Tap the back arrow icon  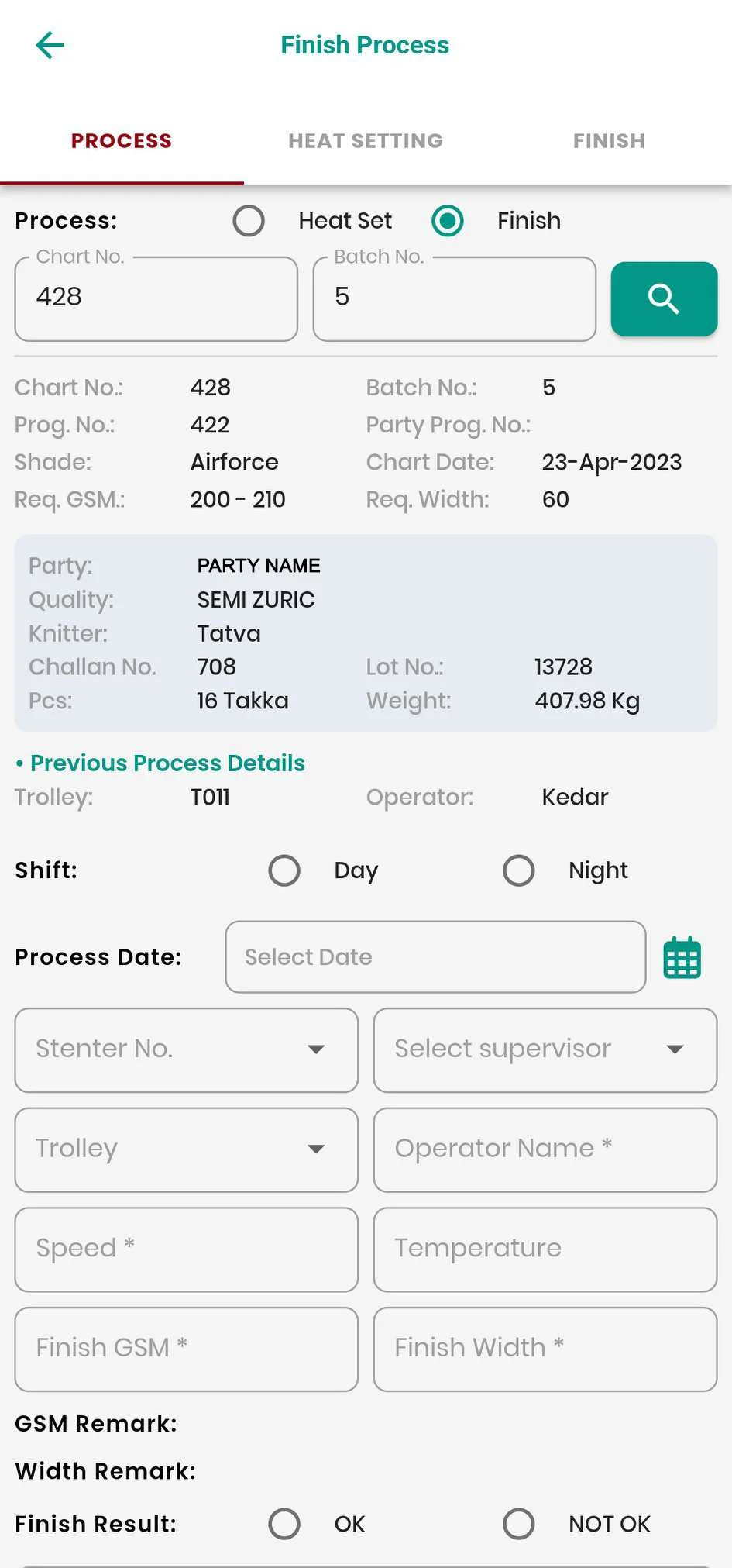click(x=50, y=45)
